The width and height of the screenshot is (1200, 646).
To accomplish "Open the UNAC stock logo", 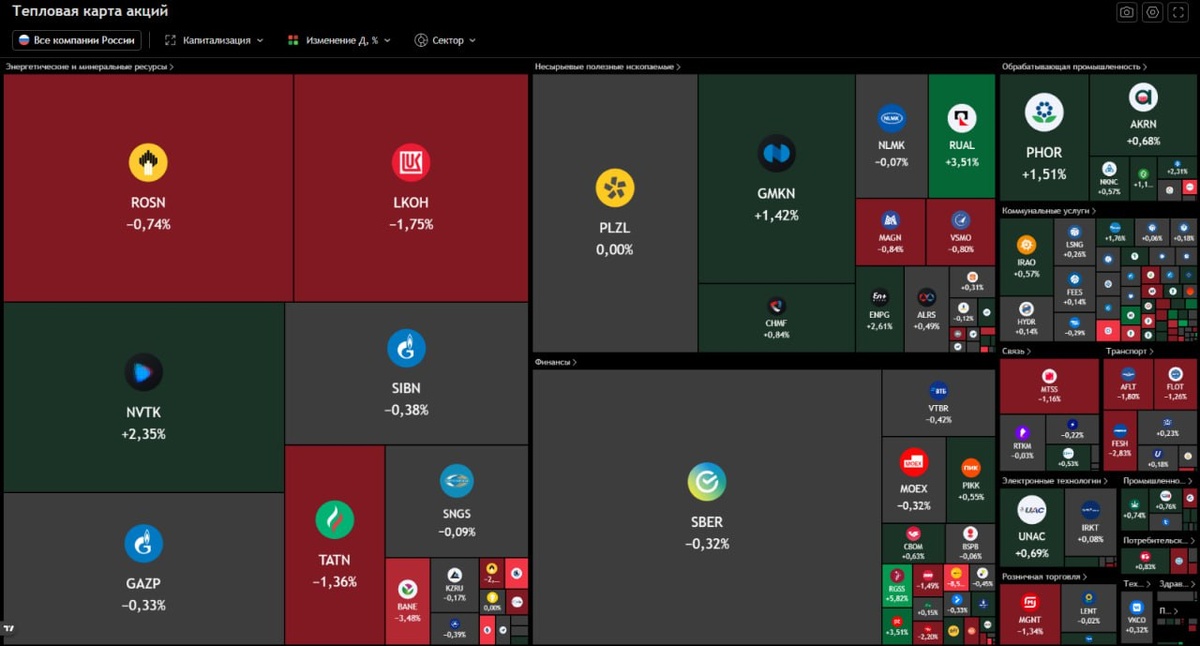I will (x=1032, y=510).
